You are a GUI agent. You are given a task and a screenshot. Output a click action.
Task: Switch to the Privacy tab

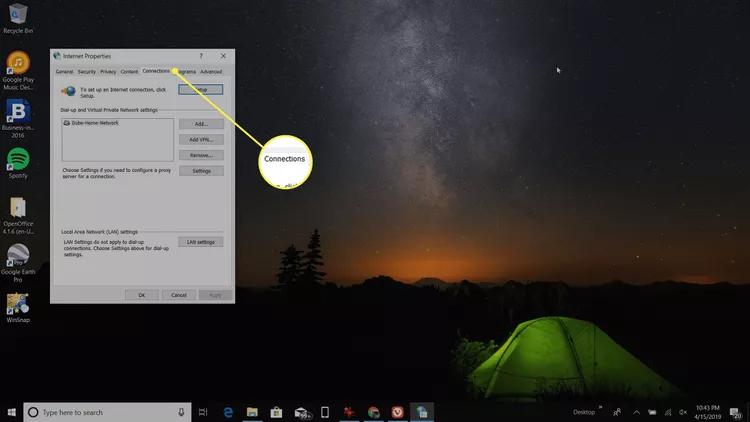click(108, 72)
